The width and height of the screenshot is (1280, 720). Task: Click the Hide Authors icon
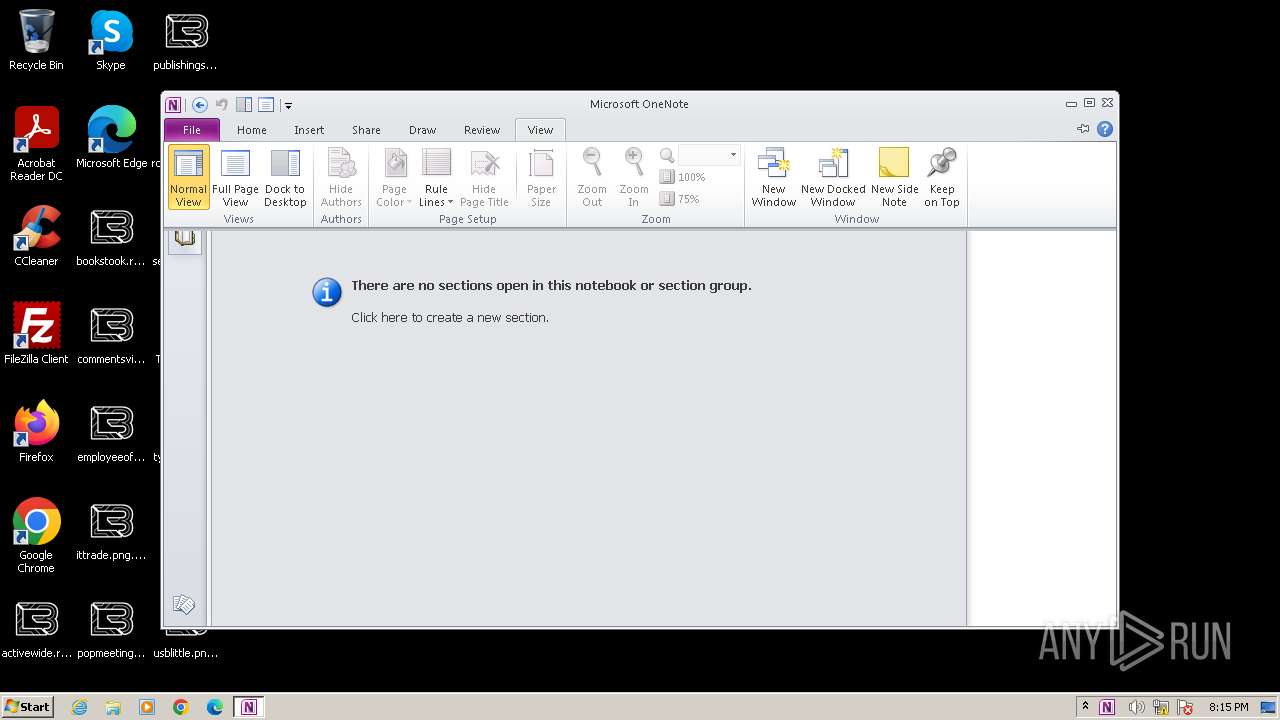[341, 177]
